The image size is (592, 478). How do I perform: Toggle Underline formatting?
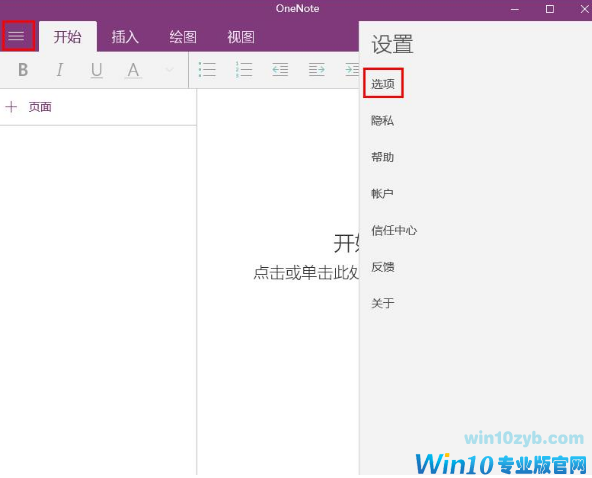[x=96, y=70]
